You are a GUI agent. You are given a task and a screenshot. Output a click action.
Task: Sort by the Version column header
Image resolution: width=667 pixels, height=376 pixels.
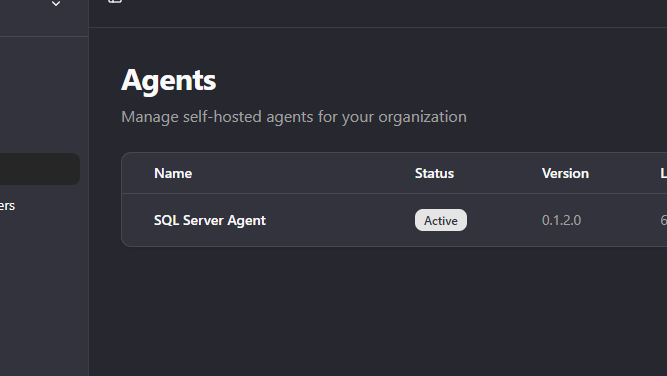point(565,174)
